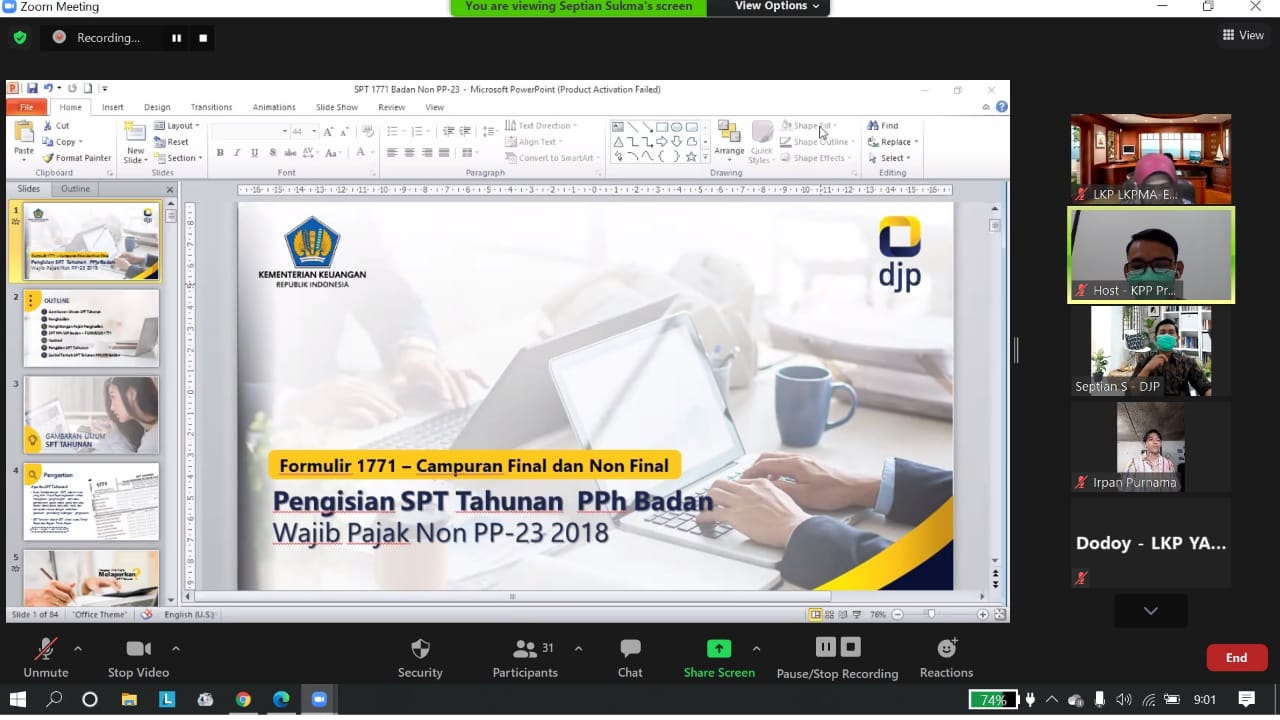Screen dimensions: 1280x720
Task: Expand audio options arrow beside Unmute
Action: click(78, 648)
